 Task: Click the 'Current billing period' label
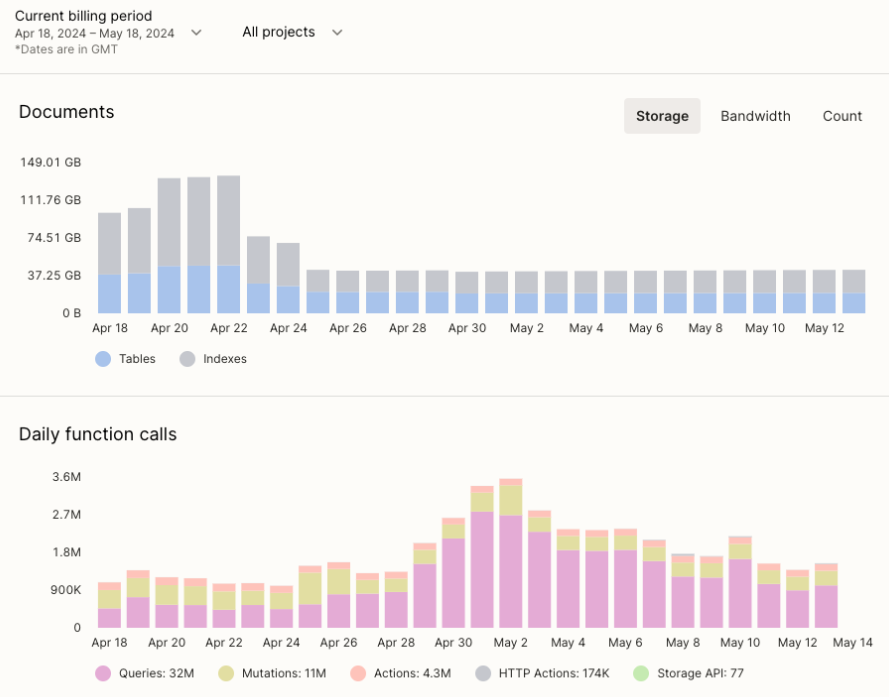(x=83, y=16)
